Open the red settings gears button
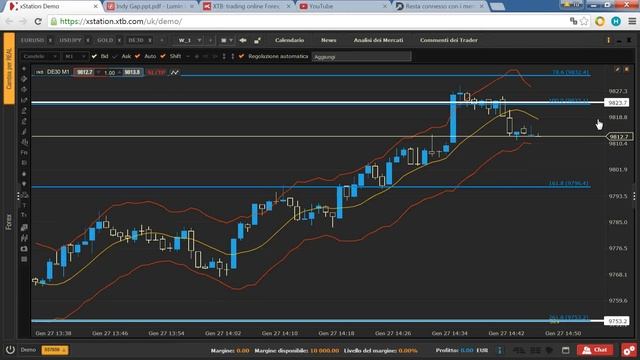This screenshot has height=360, width=640. 629,350
